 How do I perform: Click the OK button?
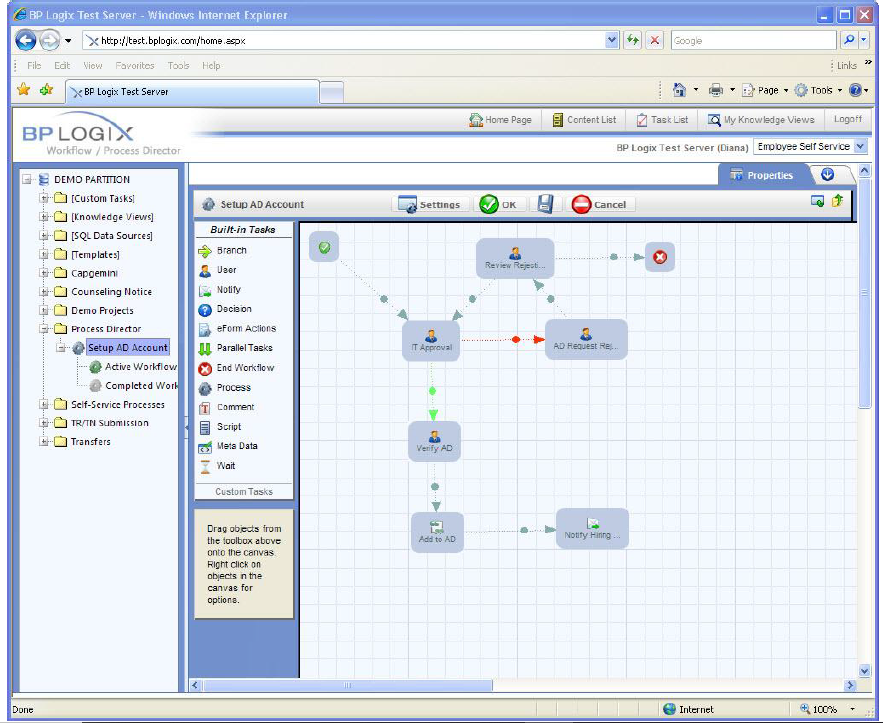click(x=498, y=204)
